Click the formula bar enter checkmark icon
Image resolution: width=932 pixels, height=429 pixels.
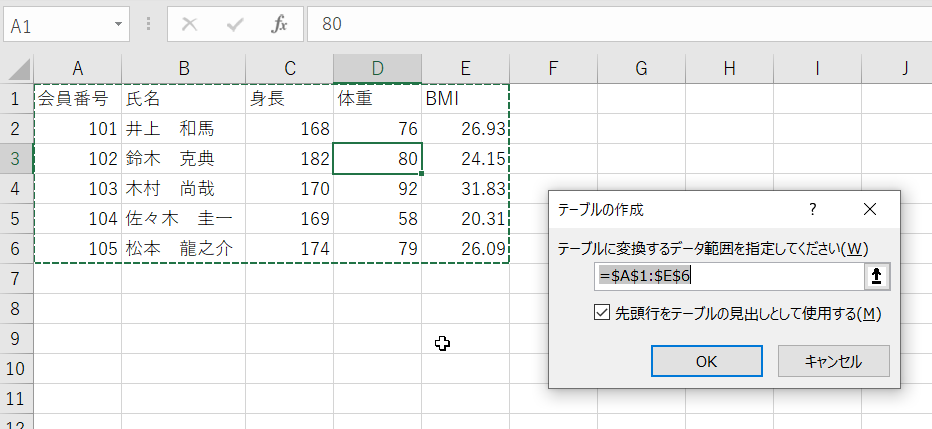click(235, 24)
